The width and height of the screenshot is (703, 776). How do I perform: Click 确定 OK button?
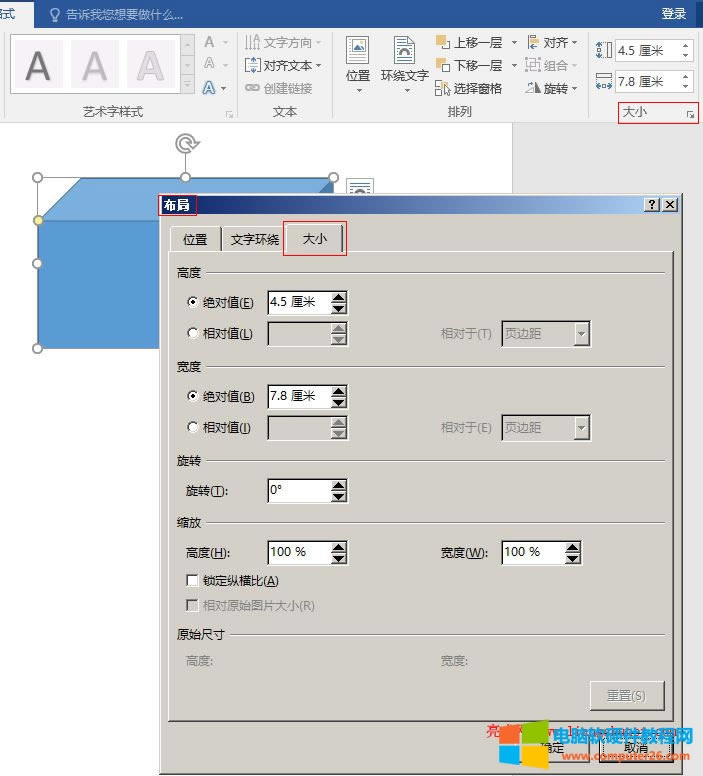pos(552,748)
